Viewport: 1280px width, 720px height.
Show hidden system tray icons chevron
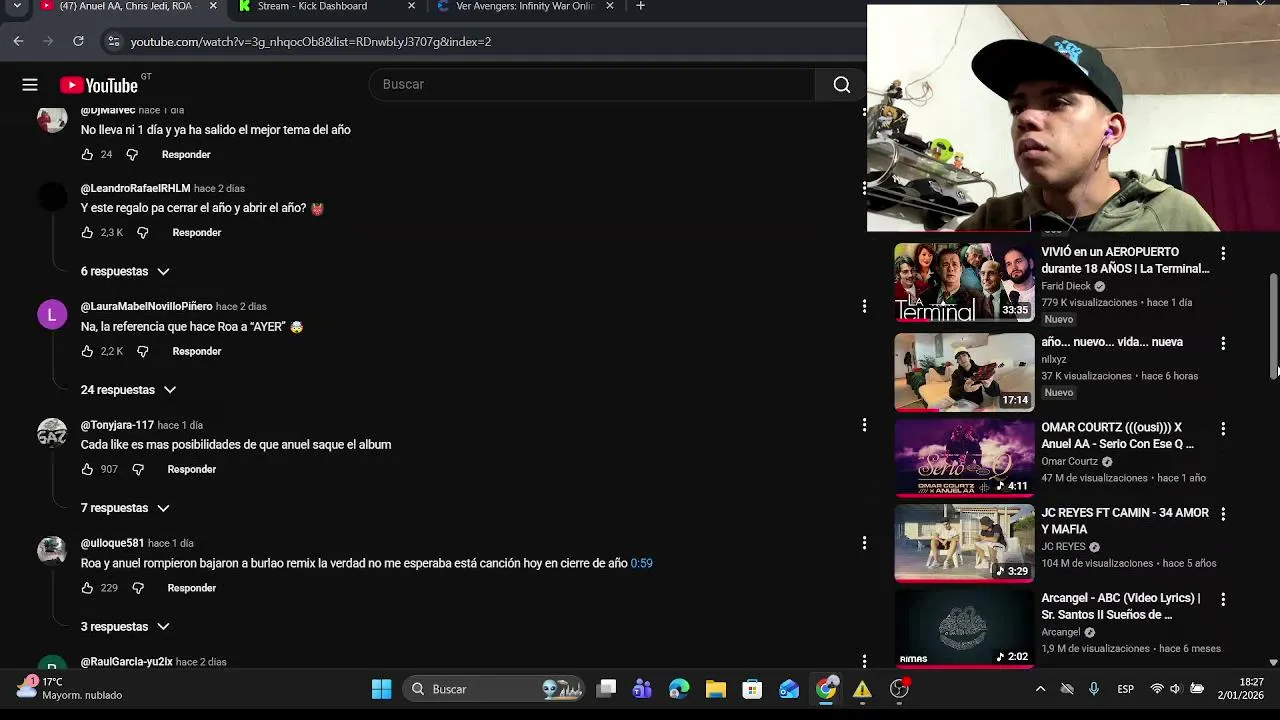(1040, 689)
